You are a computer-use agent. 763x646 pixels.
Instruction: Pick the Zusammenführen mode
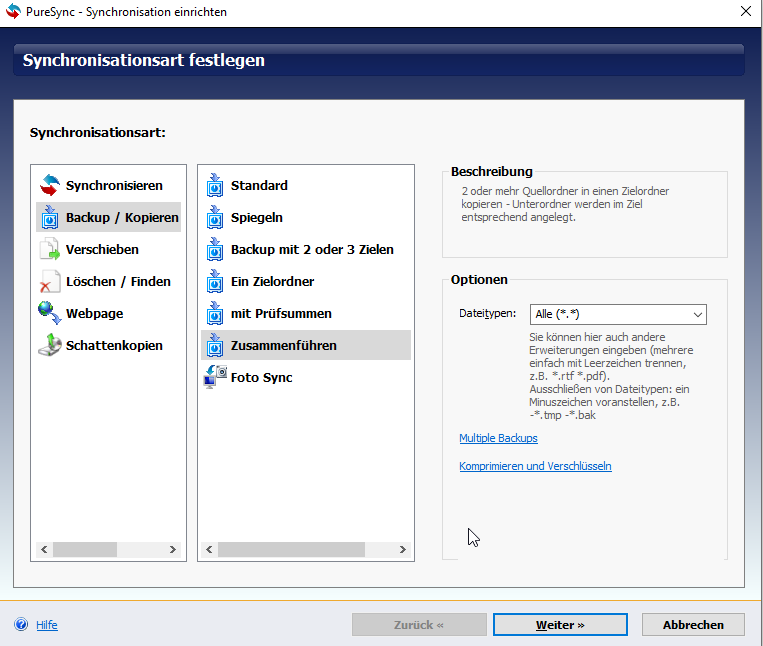[x=306, y=345]
